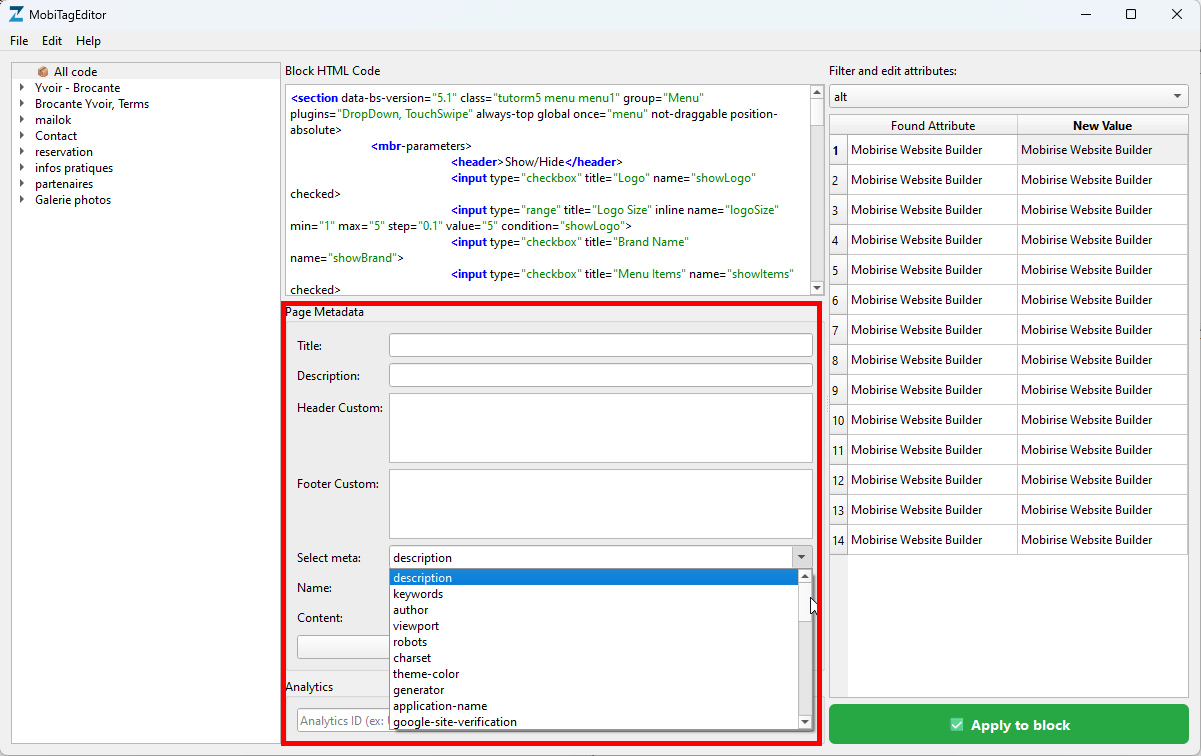This screenshot has width=1201, height=756.
Task: Click the Description input field
Action: 601,375
